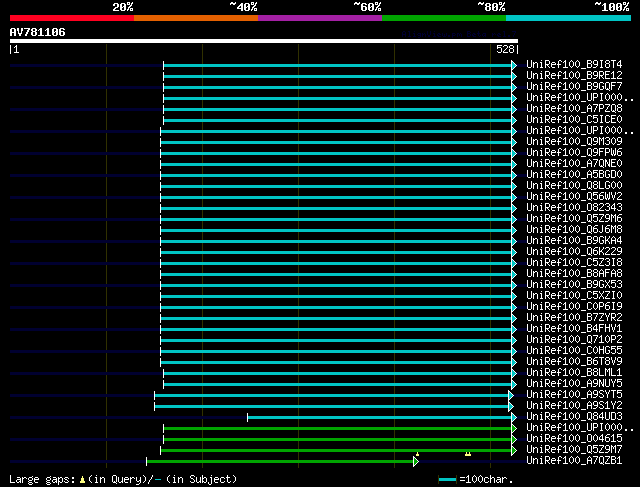Select the white AV781106 query sequence bar
The width and height of the screenshot is (640, 487).
click(x=264, y=41)
